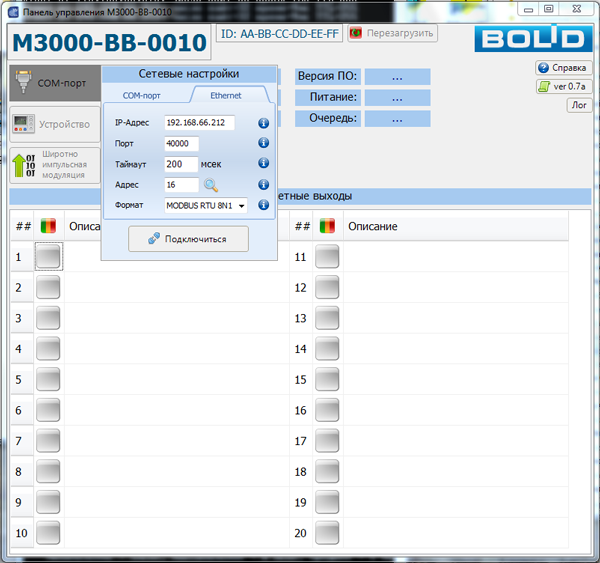
Task: Open the COM-порт settings panel button
Action: coord(55,84)
